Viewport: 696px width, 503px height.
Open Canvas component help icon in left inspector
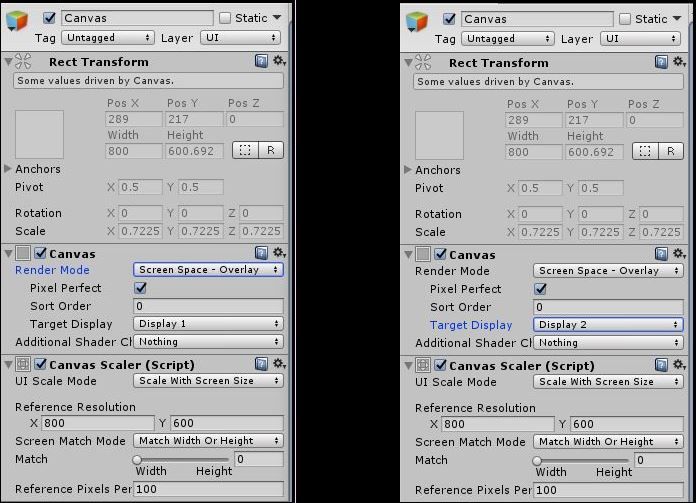261,253
